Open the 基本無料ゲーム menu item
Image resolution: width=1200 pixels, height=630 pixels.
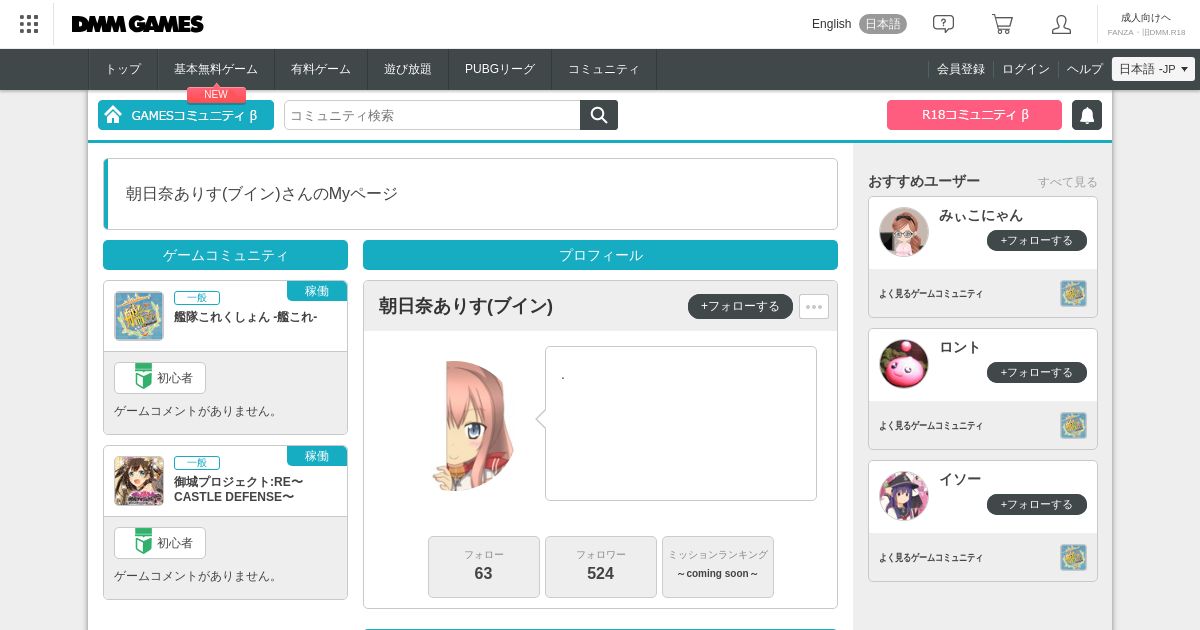pos(216,69)
